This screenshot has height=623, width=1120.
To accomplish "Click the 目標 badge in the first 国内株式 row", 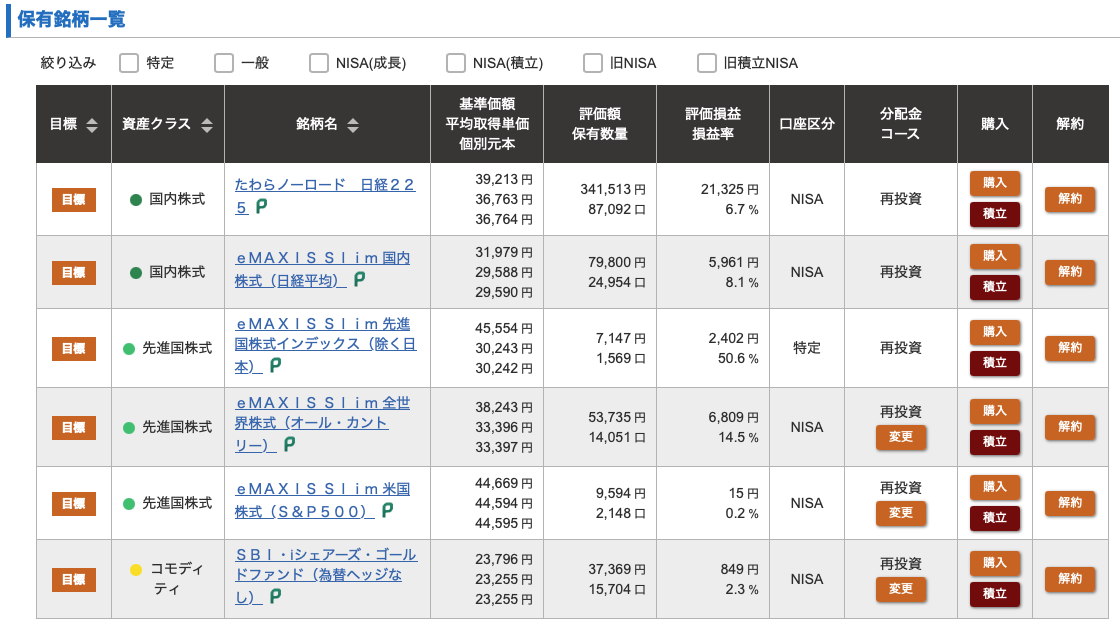I will 74,199.
